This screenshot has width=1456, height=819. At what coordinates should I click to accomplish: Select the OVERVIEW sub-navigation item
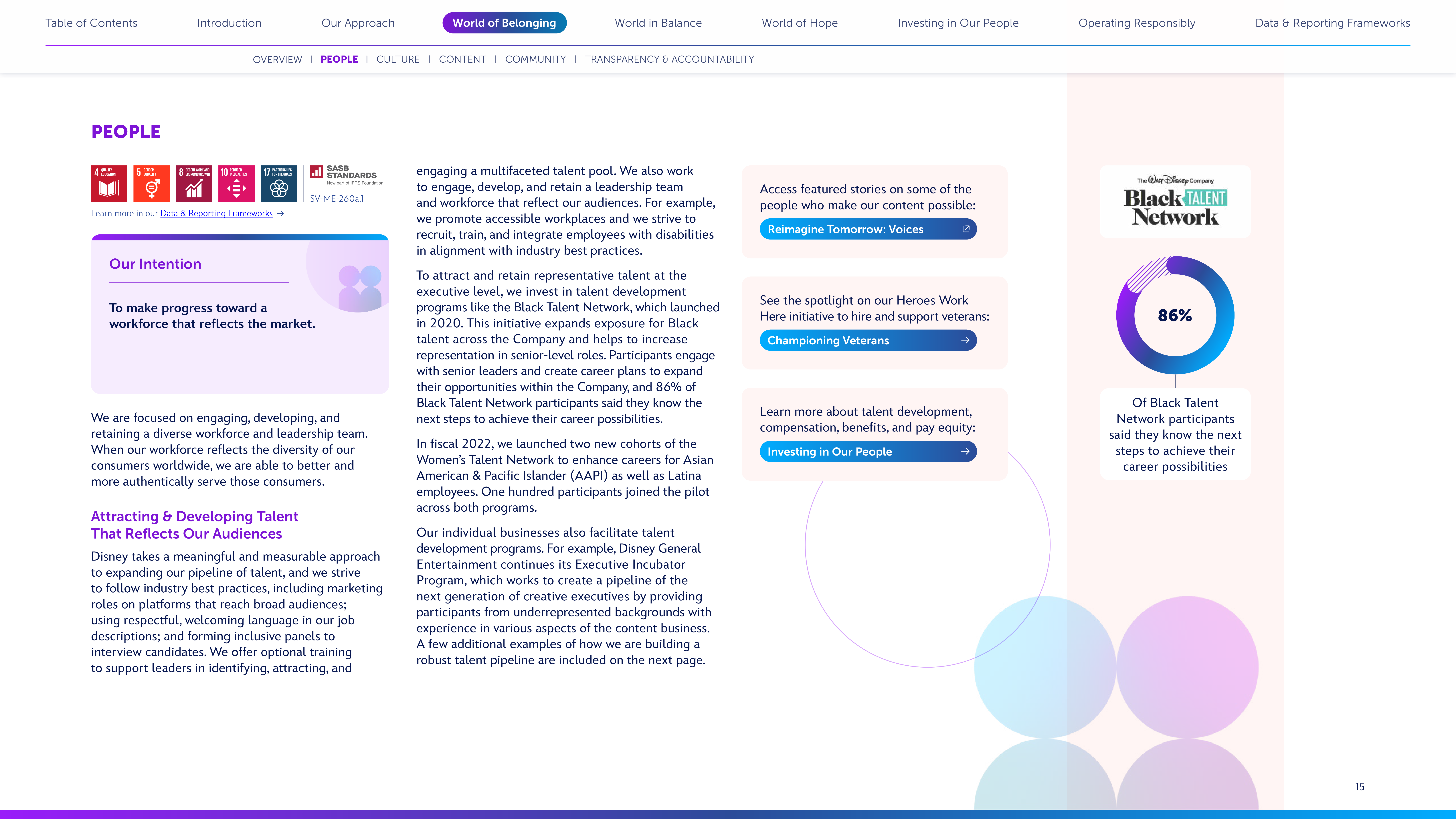click(278, 59)
